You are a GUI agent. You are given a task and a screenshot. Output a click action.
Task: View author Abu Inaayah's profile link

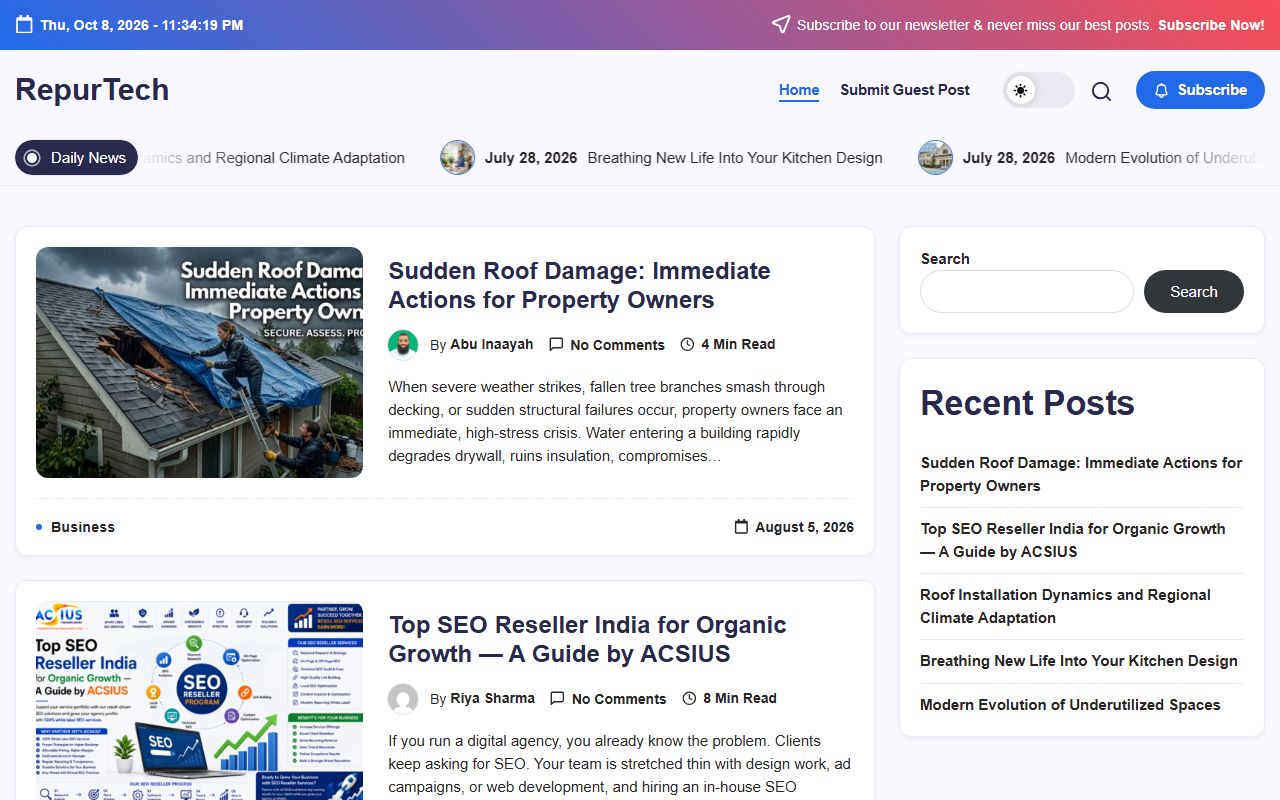click(492, 345)
